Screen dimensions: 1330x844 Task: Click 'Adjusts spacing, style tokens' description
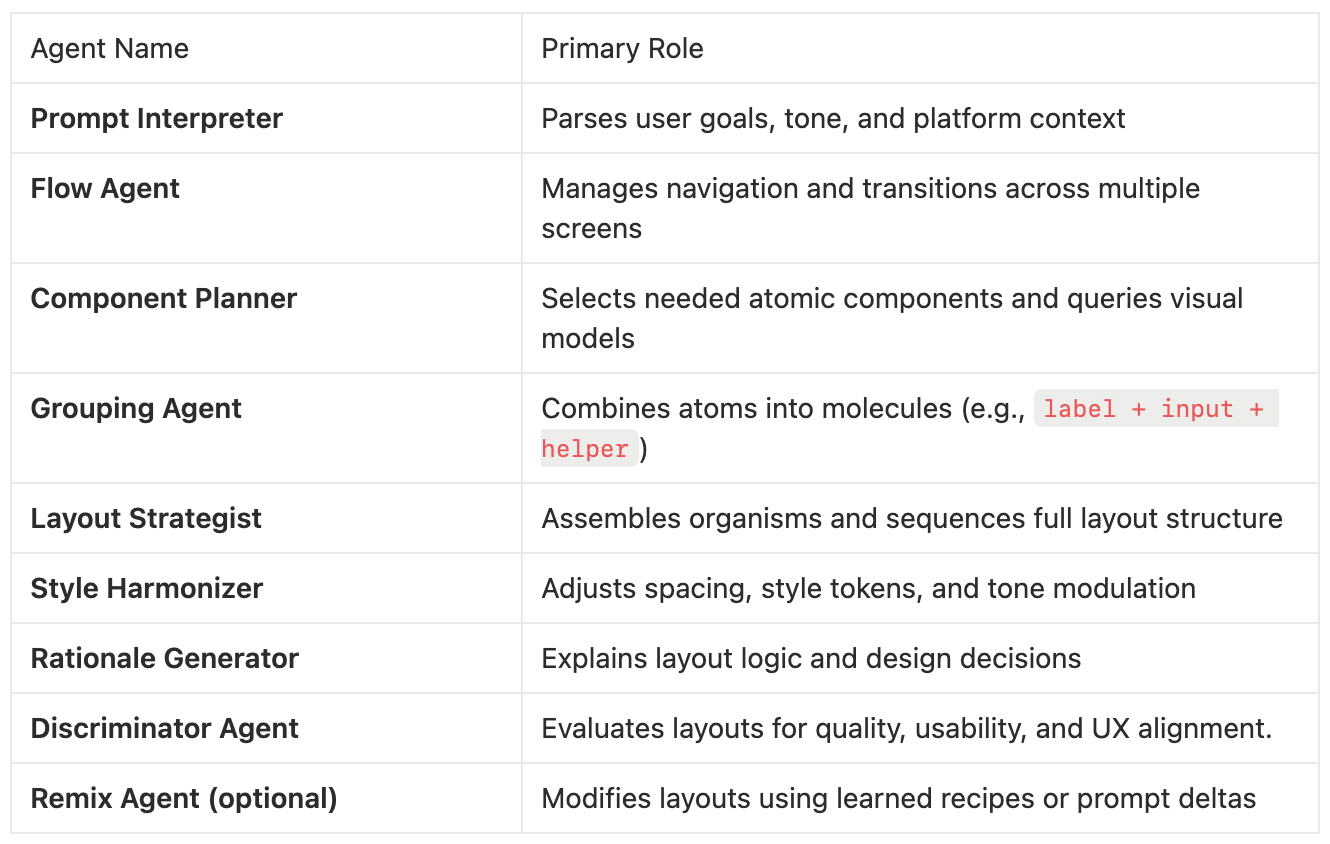tap(868, 589)
